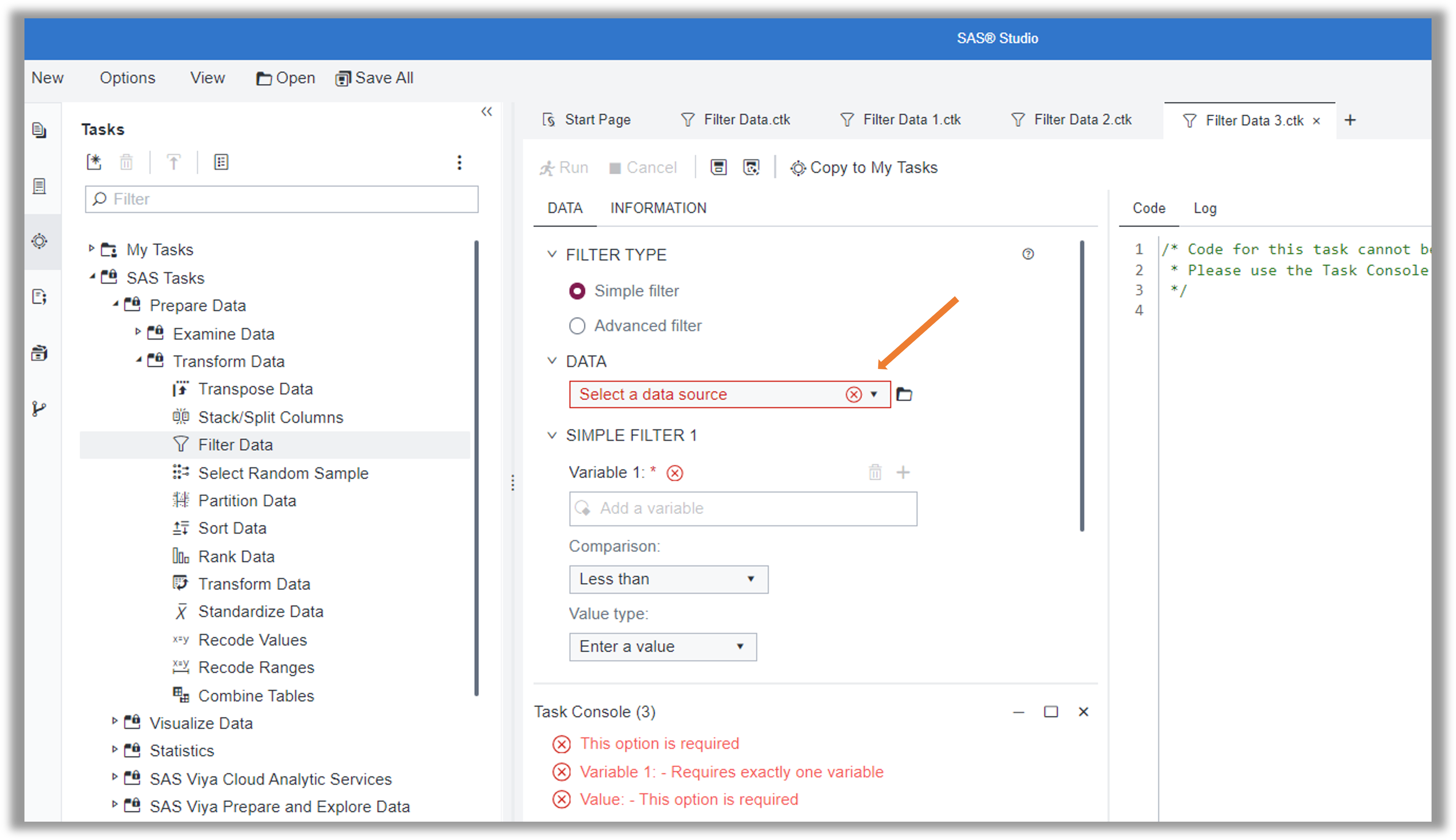This screenshot has width=1456, height=840.
Task: Click the Save All button
Action: (x=374, y=78)
